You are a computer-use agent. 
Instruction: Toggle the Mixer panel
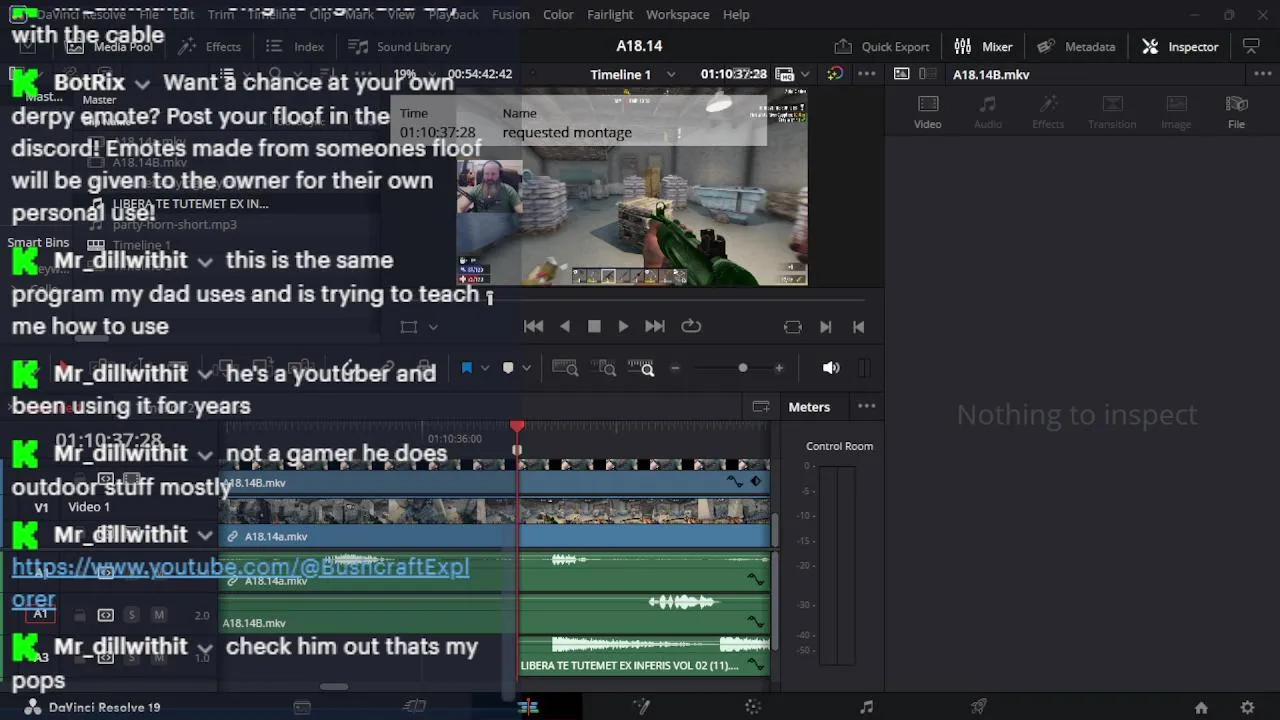983,46
